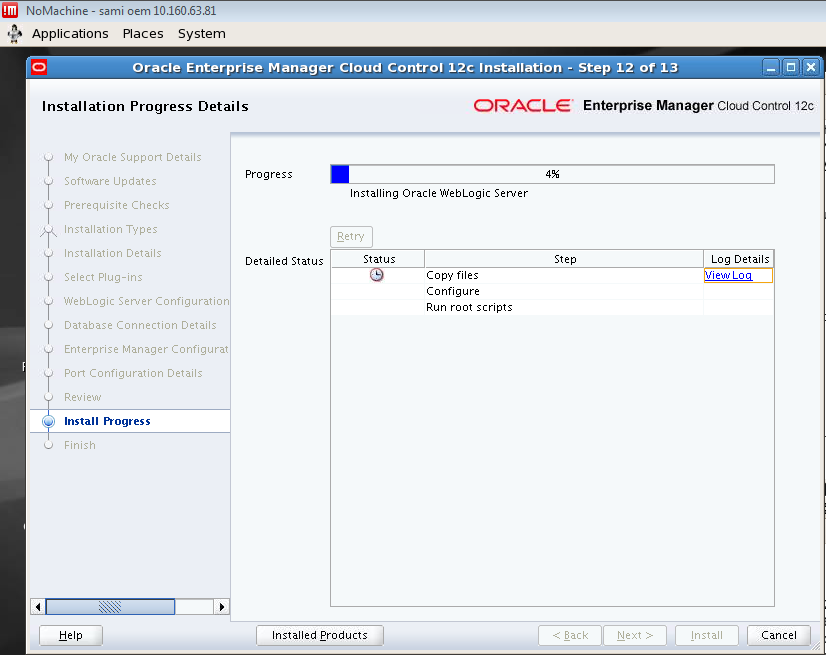The height and width of the screenshot is (655, 826).
Task: Click the GNOME foot icon beside Applications
Action: (15, 34)
